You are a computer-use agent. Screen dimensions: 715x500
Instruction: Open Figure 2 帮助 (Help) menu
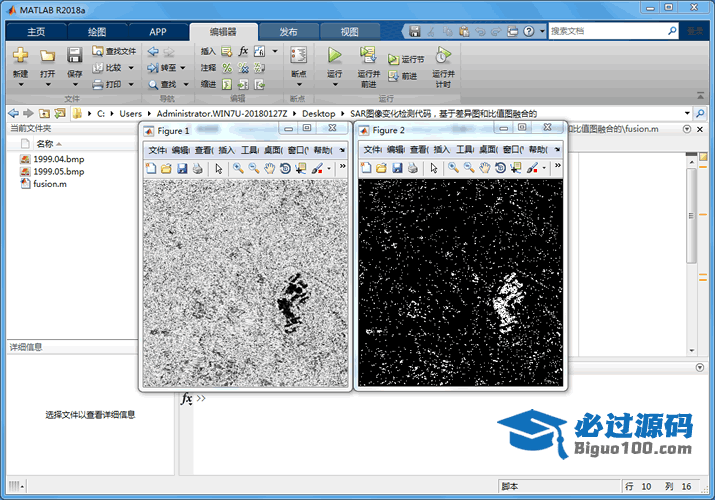coord(538,150)
